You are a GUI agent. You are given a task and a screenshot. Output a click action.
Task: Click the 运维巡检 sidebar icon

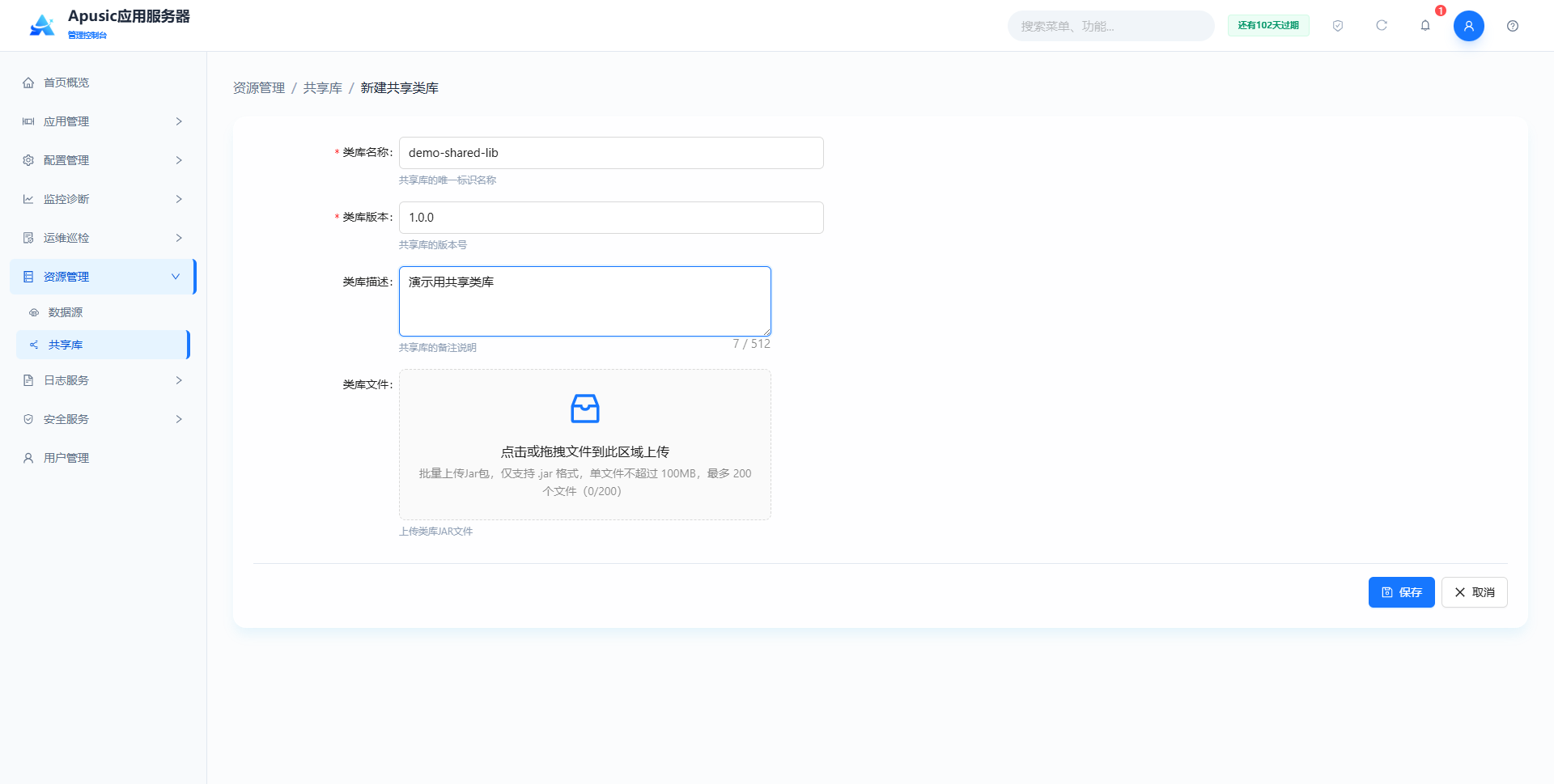[x=28, y=238]
